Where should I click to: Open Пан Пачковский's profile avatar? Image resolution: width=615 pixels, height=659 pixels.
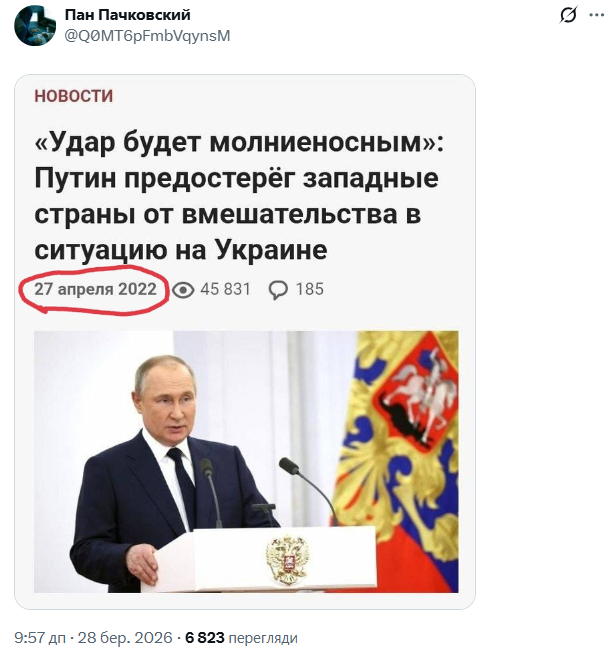(34, 25)
